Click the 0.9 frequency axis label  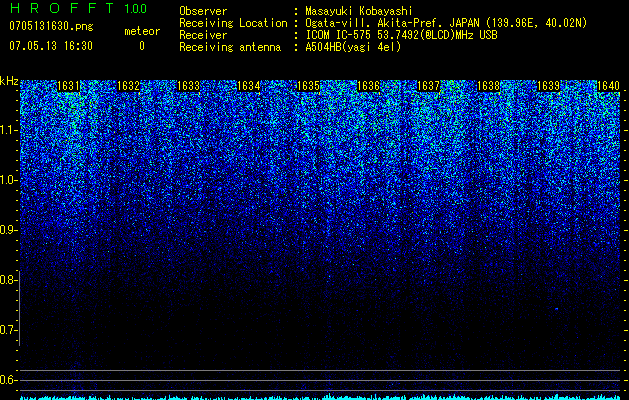tap(8, 230)
